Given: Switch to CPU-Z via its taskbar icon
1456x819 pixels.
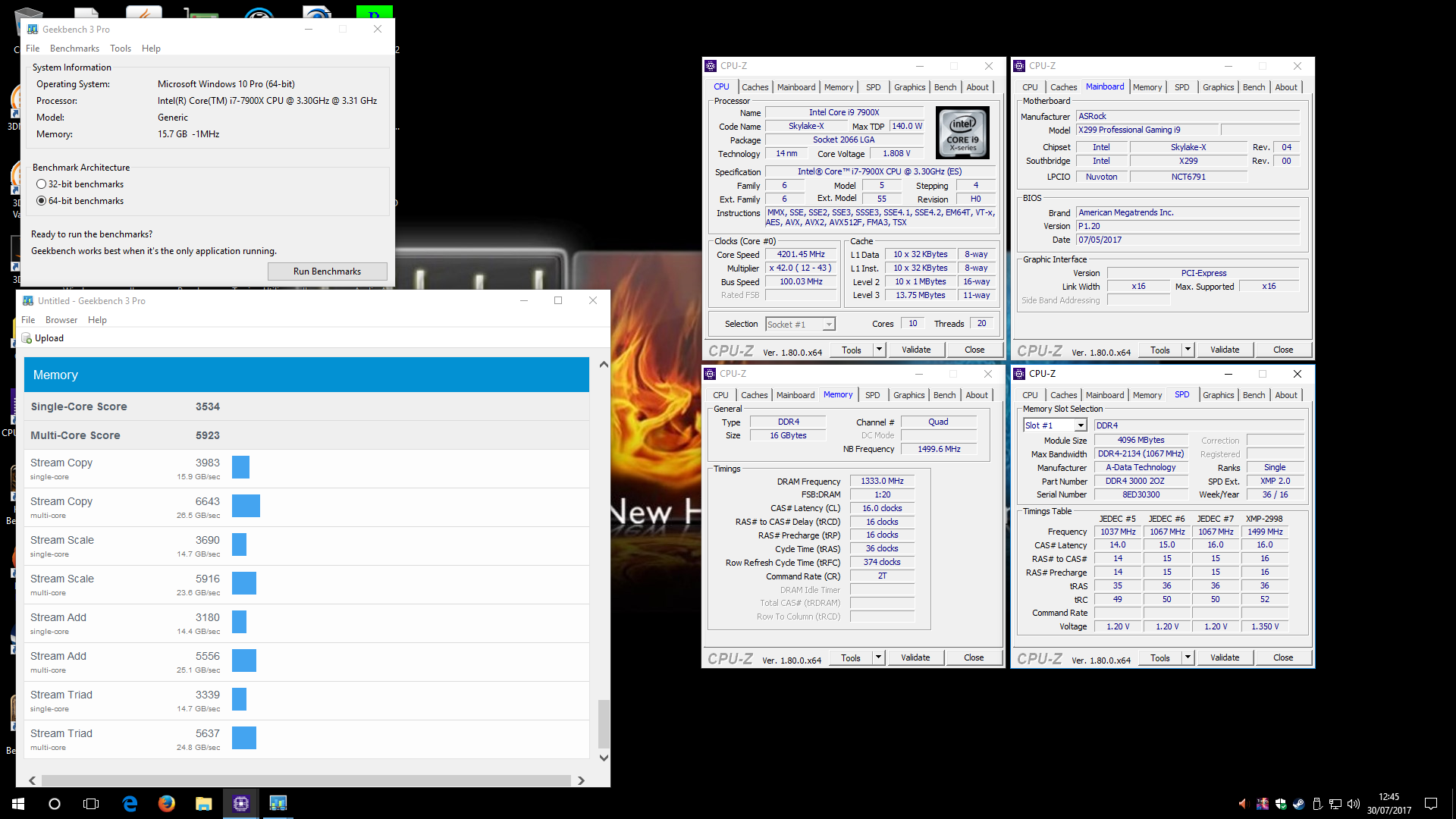Looking at the screenshot, I should click(x=241, y=804).
